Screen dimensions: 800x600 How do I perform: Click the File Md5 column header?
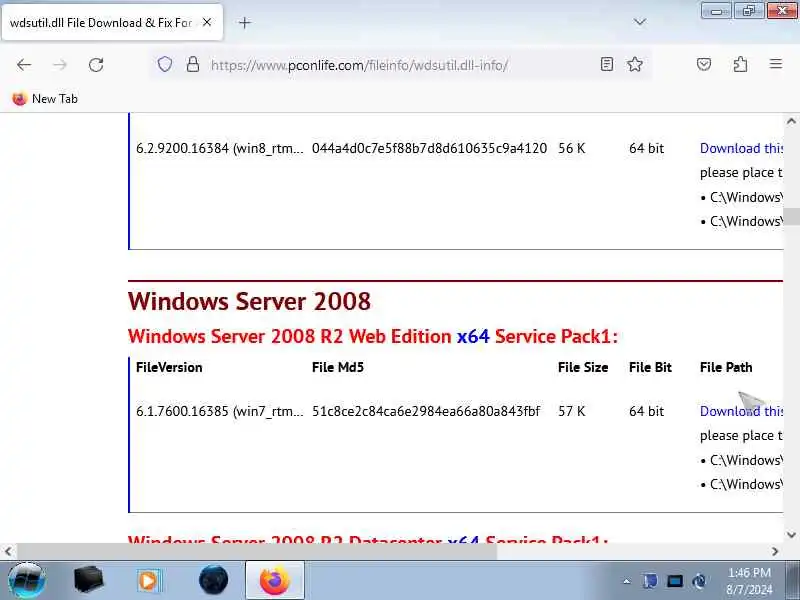point(338,367)
